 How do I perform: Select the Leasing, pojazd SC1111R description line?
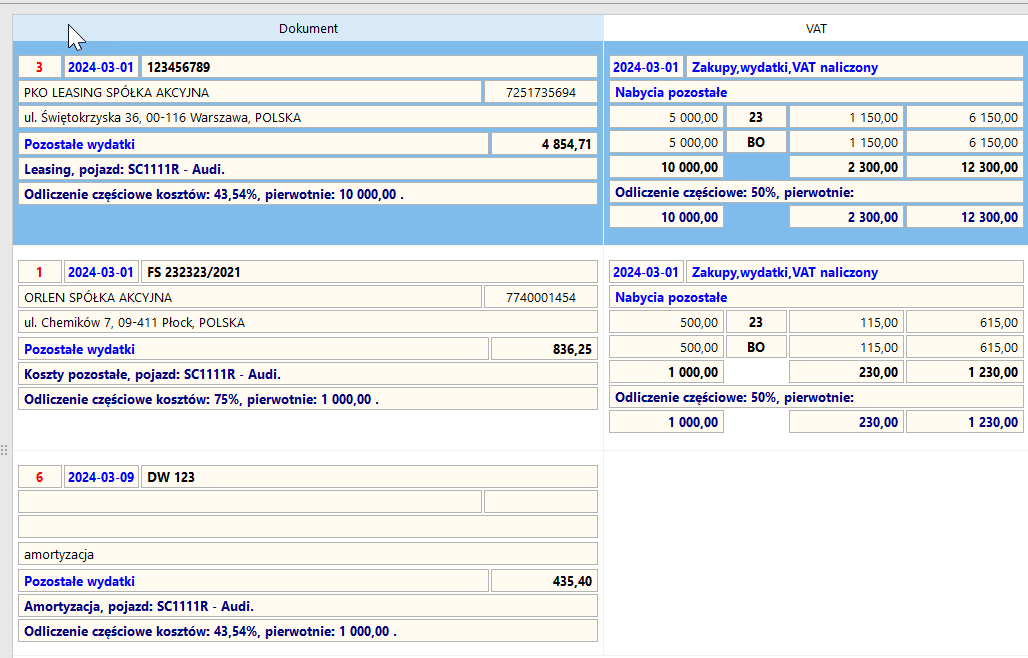[x=308, y=169]
